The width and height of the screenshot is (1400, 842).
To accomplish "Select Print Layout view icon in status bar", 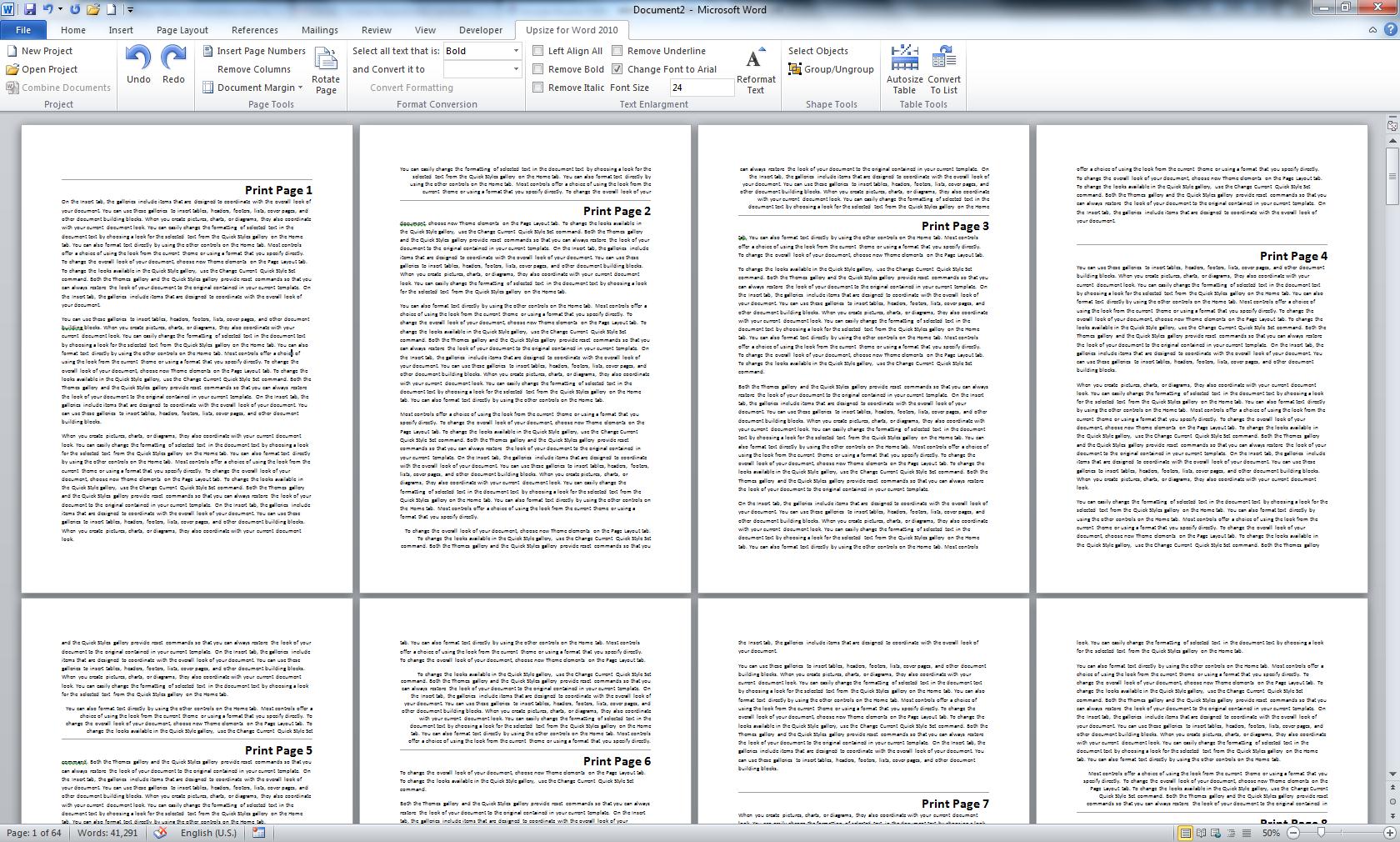I will [1185, 833].
